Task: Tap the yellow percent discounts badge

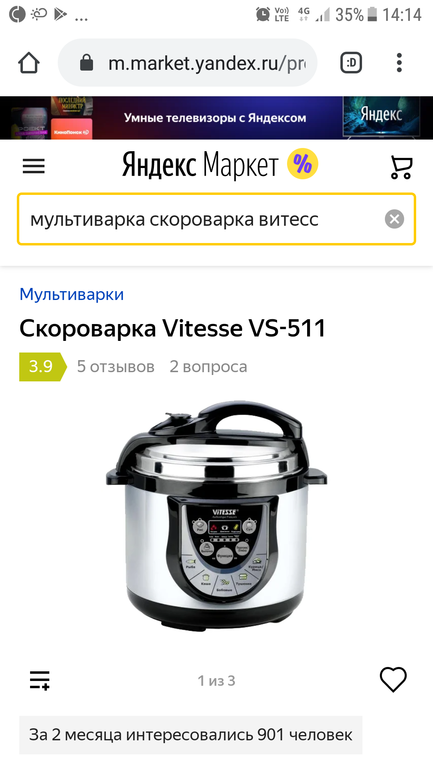Action: tap(302, 165)
